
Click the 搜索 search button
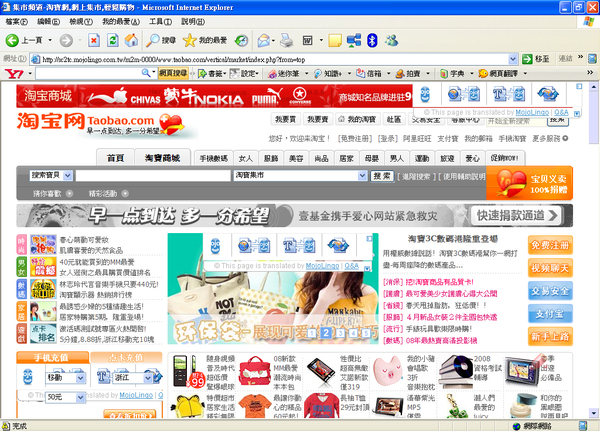(382, 176)
